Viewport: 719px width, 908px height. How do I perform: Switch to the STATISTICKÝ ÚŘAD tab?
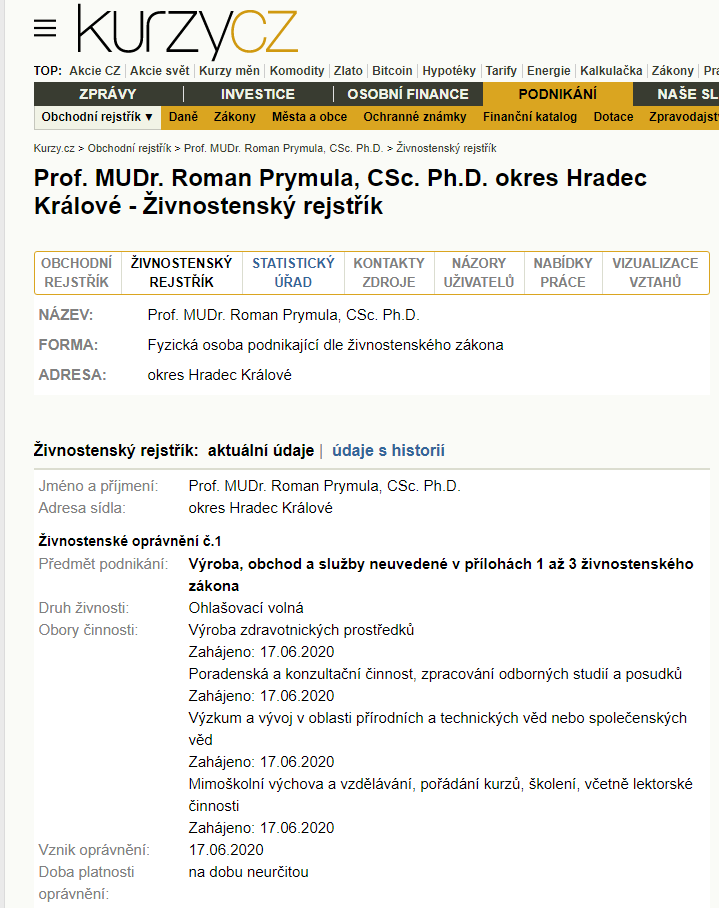[x=293, y=273]
